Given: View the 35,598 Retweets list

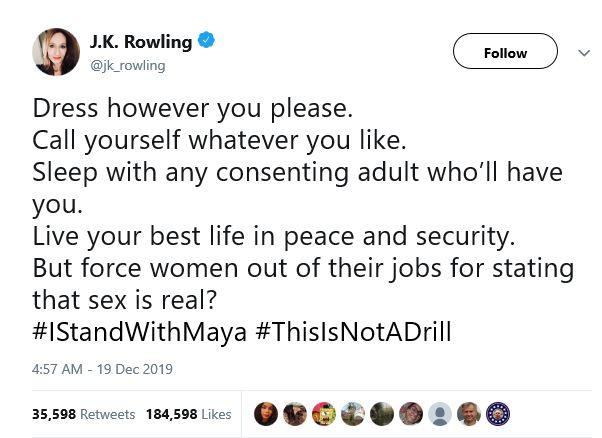Looking at the screenshot, I should tap(84, 414).
